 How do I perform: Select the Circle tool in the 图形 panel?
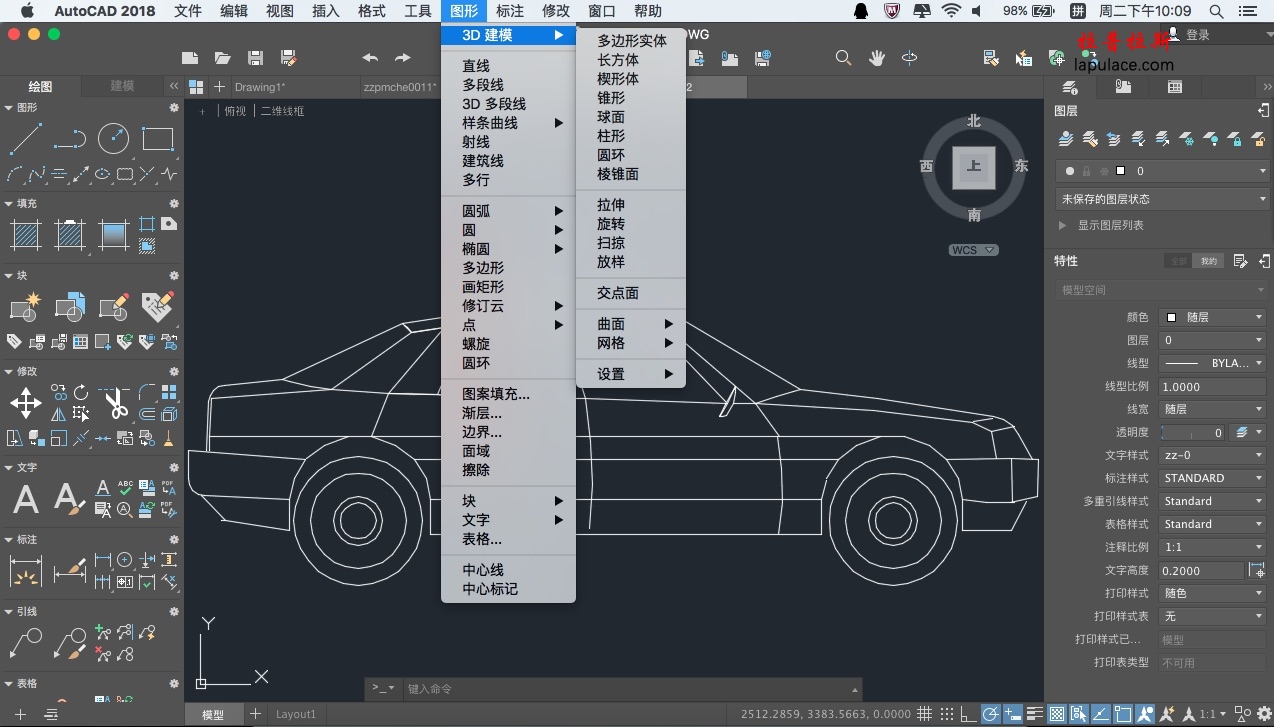click(113, 139)
